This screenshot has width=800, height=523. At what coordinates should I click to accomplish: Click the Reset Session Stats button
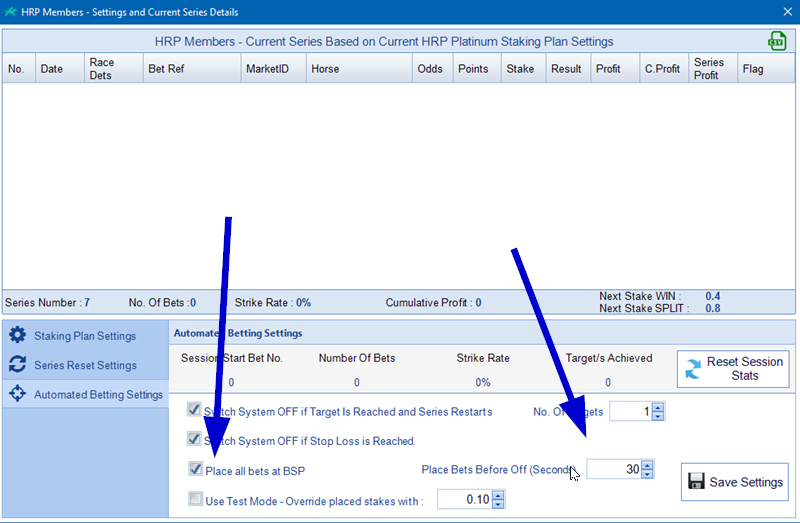pyautogui.click(x=733, y=368)
